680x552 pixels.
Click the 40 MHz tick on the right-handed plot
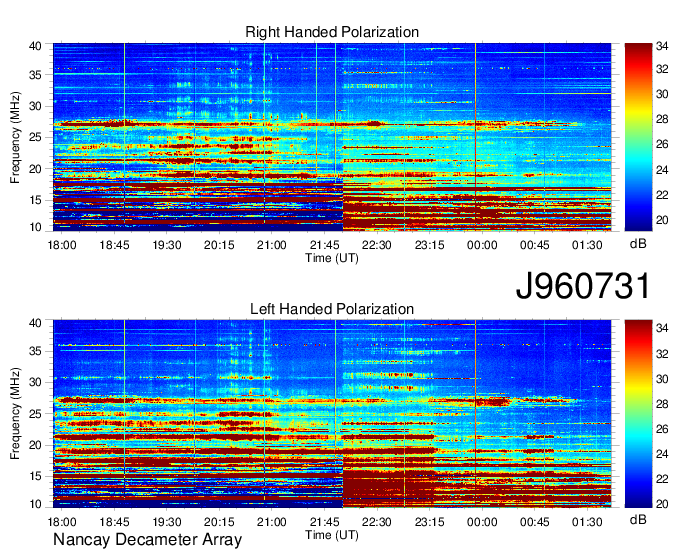click(35, 46)
